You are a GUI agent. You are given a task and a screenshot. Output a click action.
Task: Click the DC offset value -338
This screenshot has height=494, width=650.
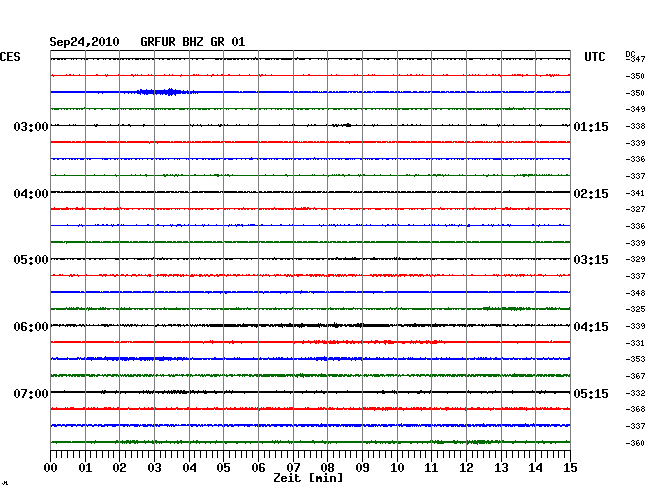click(635, 126)
